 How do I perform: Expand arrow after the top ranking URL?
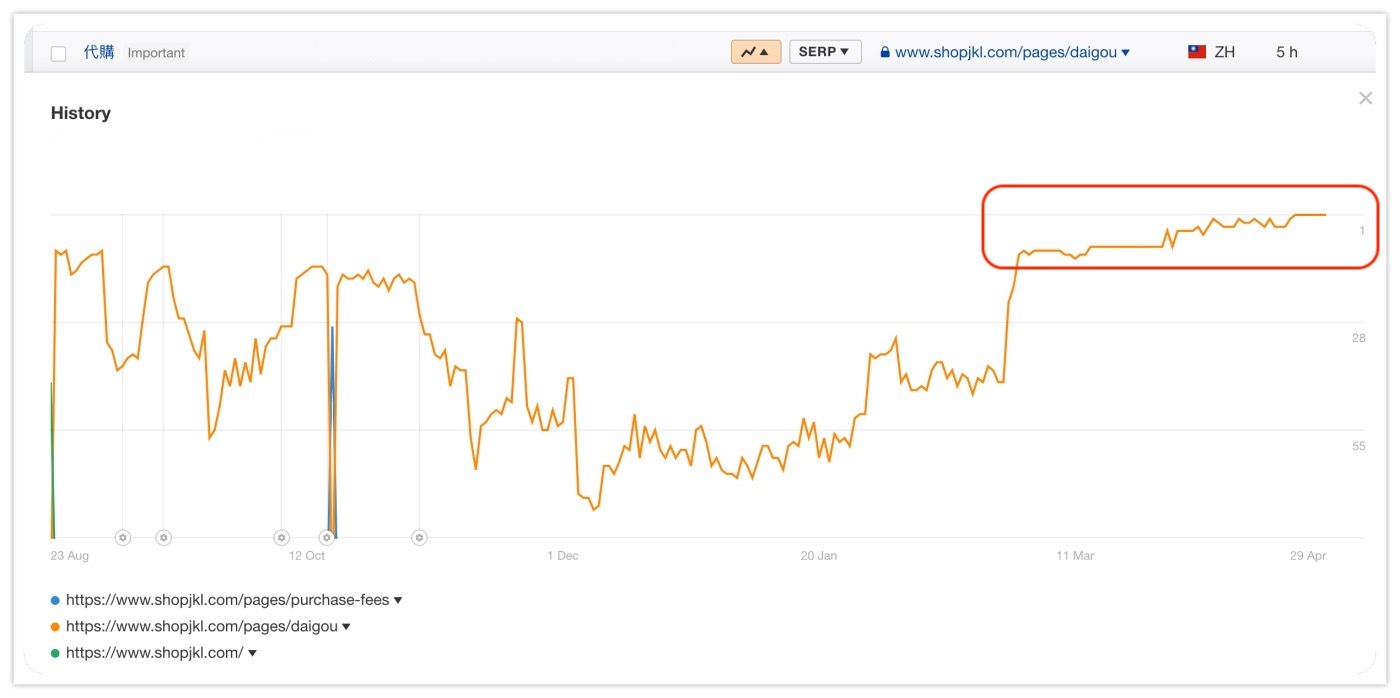tap(1126, 53)
